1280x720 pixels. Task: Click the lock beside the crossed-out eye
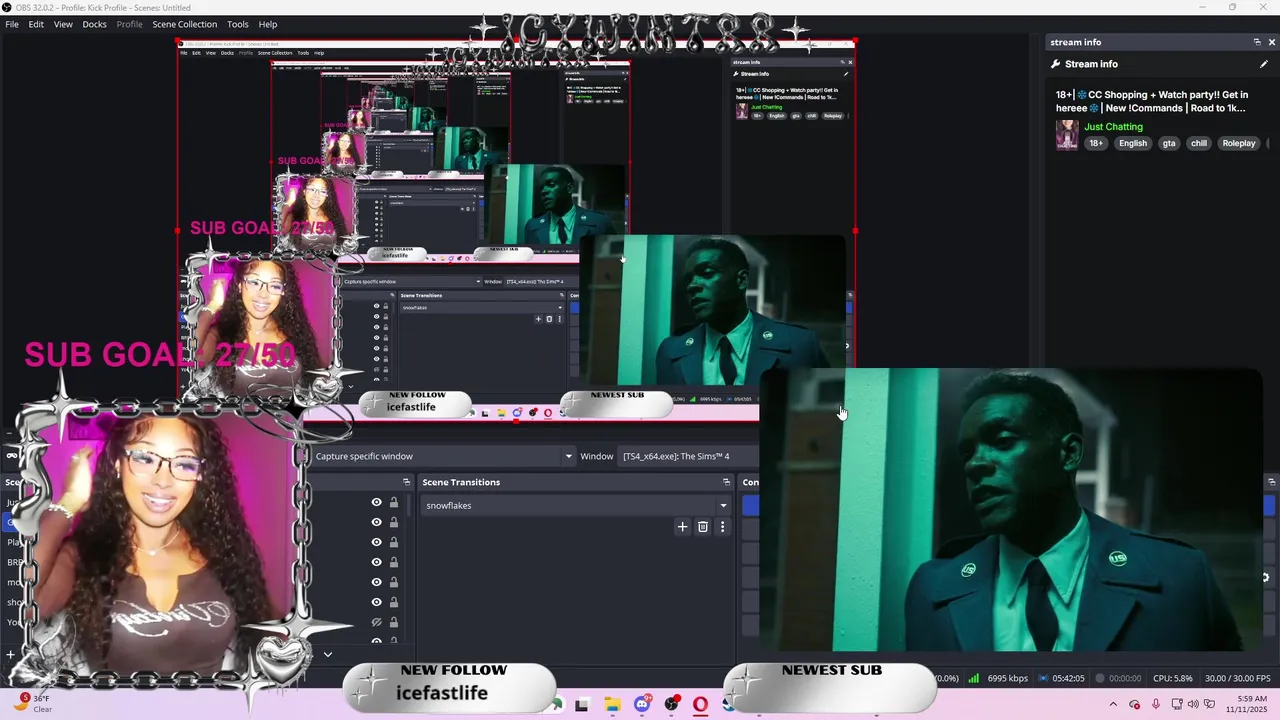point(394,622)
